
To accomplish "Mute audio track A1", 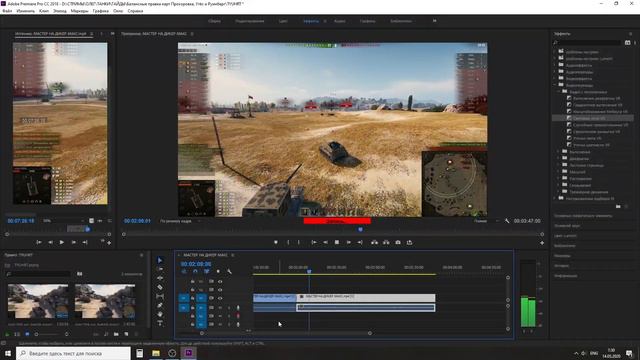I will [x=220, y=308].
